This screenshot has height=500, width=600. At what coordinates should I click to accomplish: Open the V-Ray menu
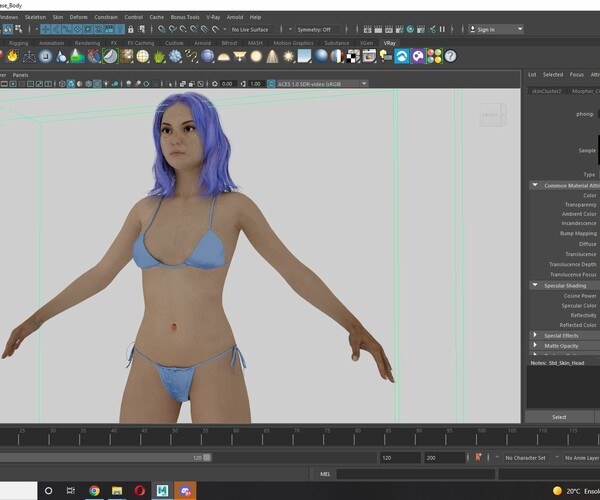(x=213, y=17)
